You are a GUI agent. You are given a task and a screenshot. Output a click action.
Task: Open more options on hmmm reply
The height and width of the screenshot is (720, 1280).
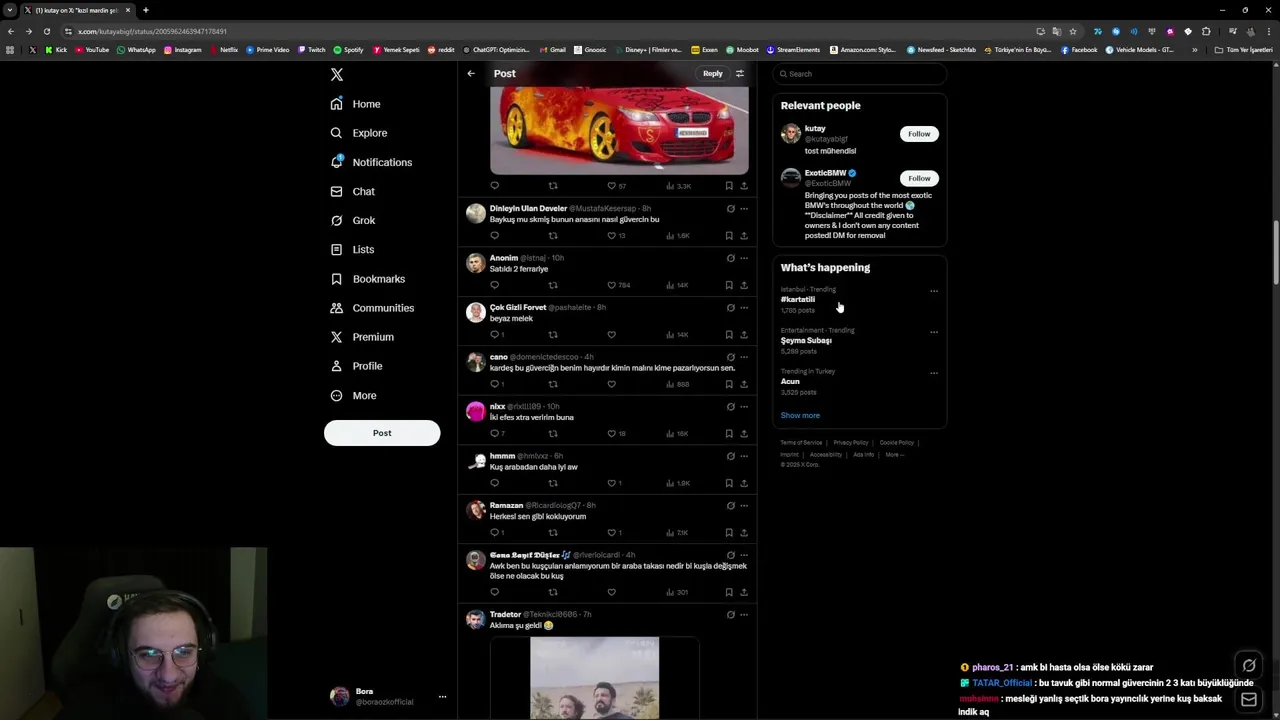(744, 456)
